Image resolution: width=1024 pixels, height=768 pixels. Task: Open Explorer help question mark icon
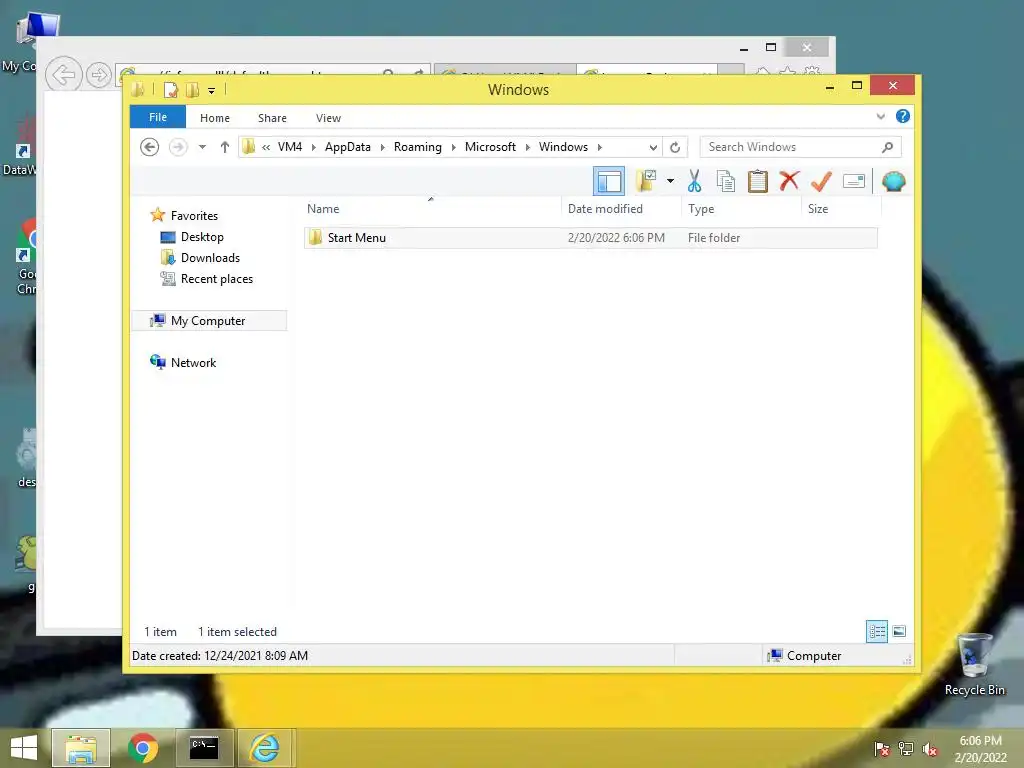pyautogui.click(x=903, y=116)
